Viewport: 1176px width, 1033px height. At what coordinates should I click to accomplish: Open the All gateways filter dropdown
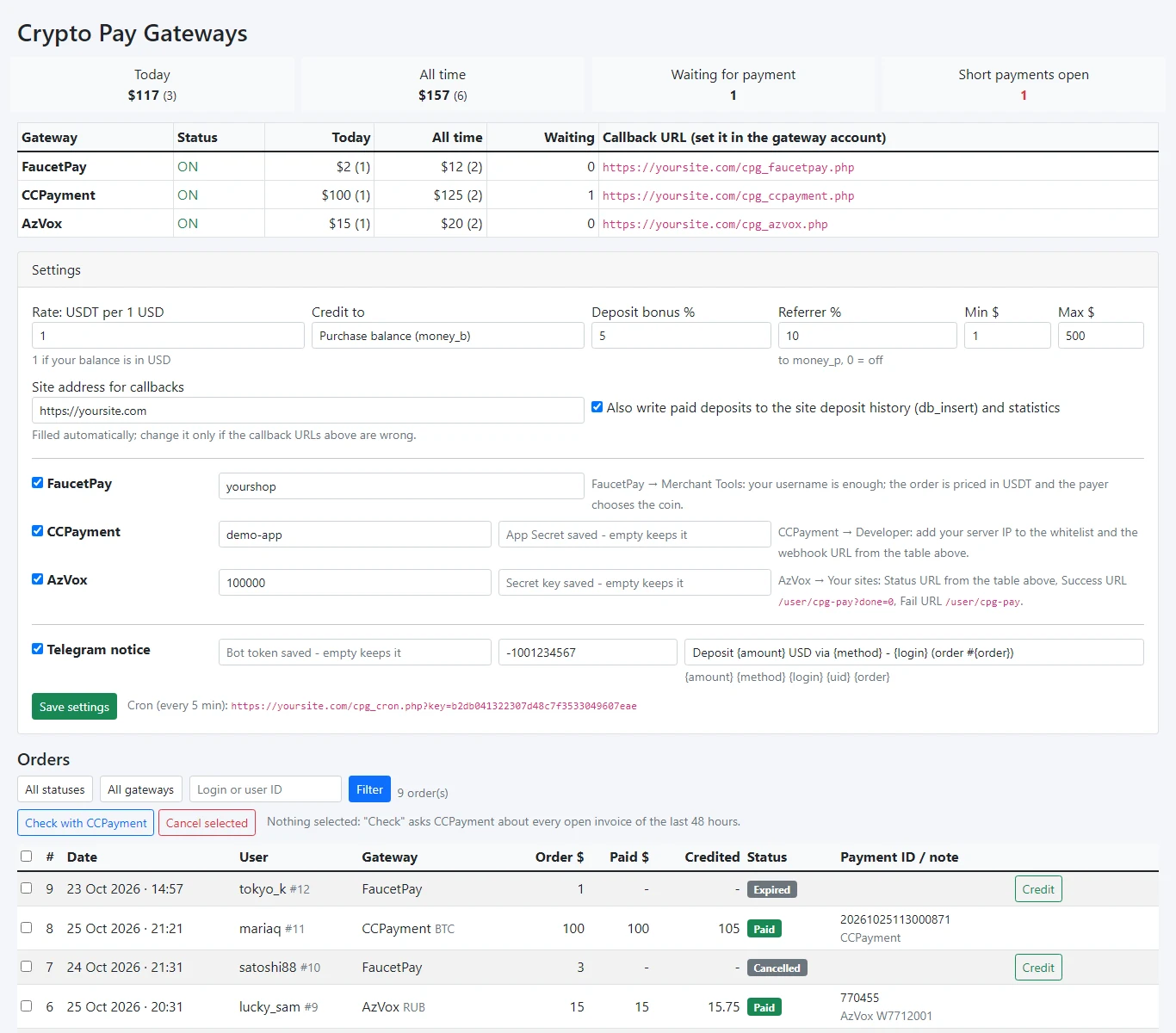pyautogui.click(x=141, y=789)
